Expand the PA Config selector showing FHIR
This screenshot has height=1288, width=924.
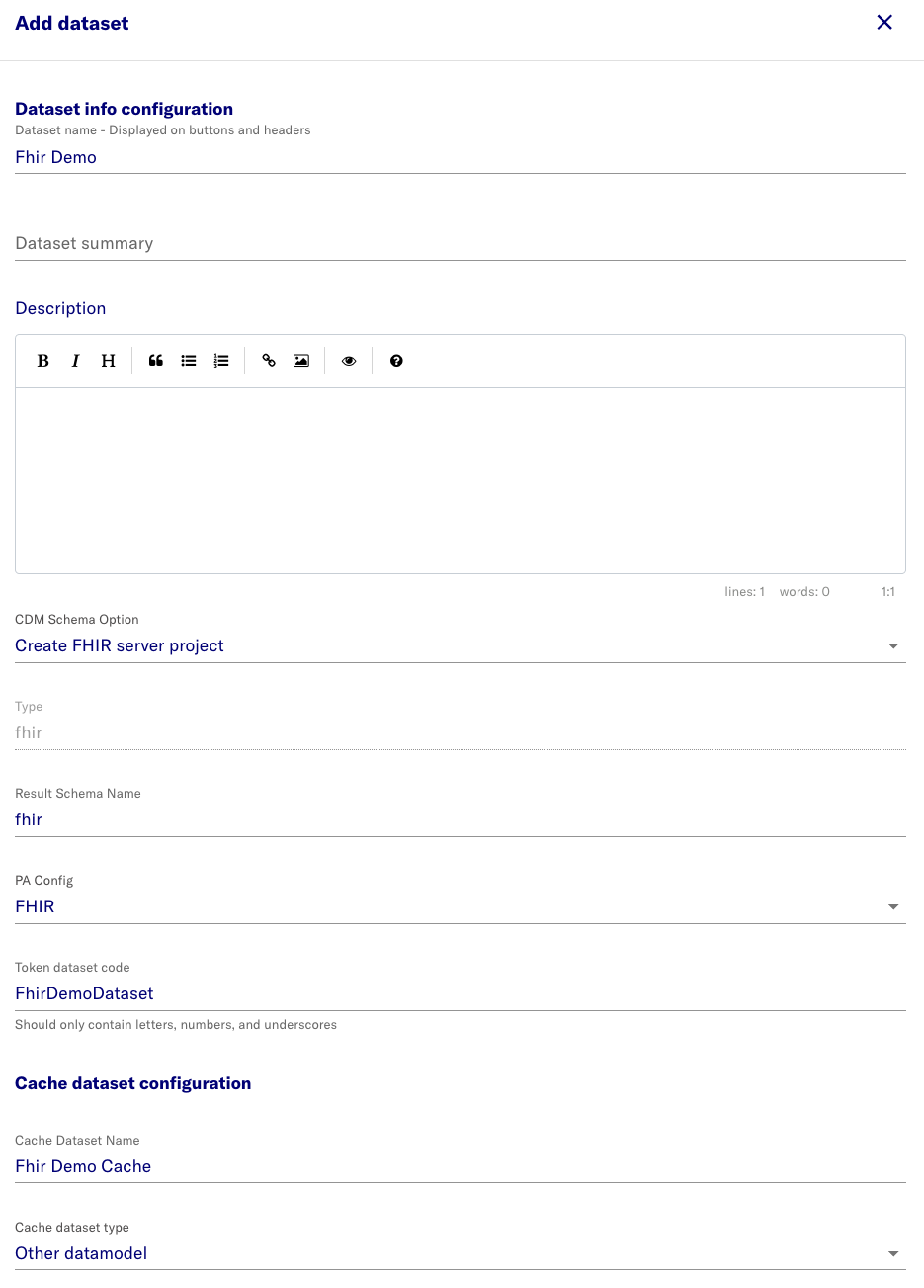(893, 906)
